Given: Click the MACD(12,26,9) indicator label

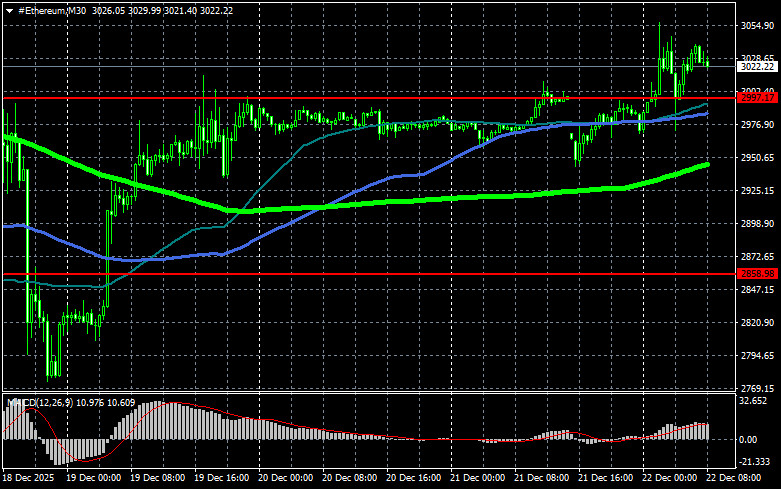Looking at the screenshot, I should pyautogui.click(x=42, y=402).
